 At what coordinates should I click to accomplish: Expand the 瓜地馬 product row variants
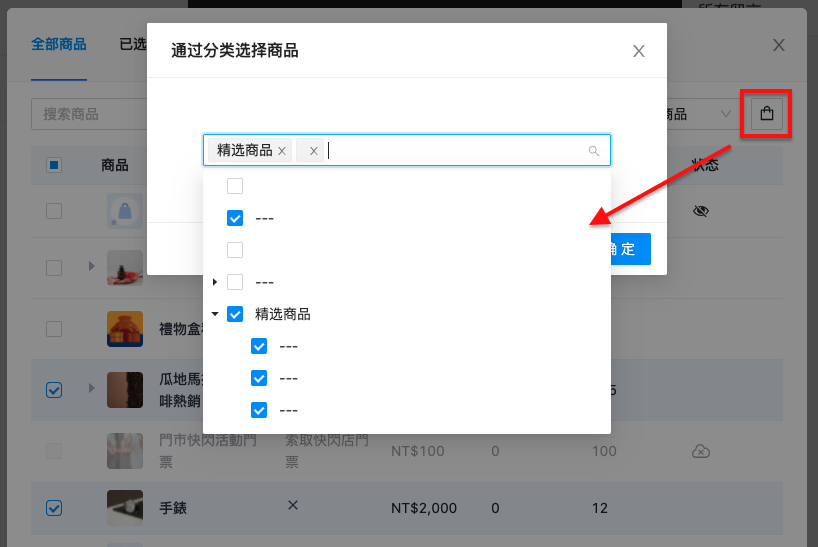[x=92, y=388]
